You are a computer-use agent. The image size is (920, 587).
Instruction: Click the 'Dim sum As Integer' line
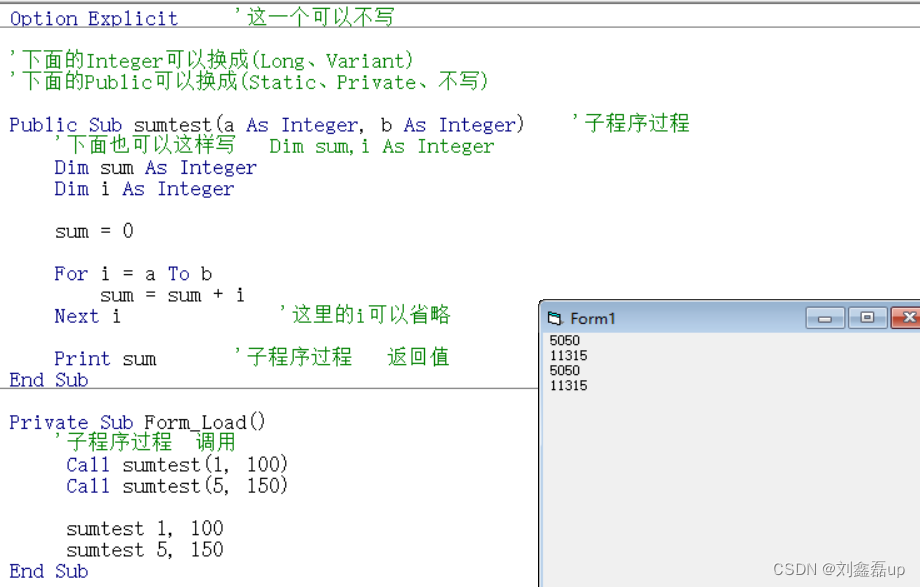coord(155,167)
